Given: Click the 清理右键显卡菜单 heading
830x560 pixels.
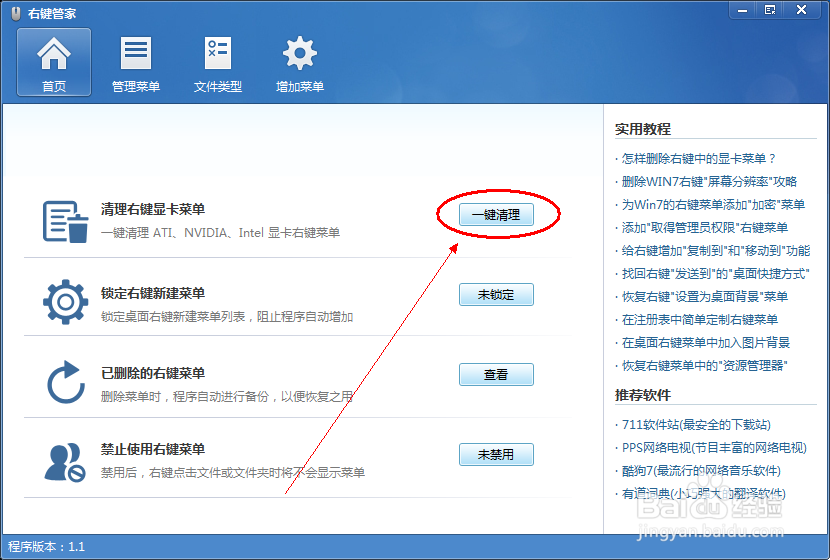Looking at the screenshot, I should (153, 209).
